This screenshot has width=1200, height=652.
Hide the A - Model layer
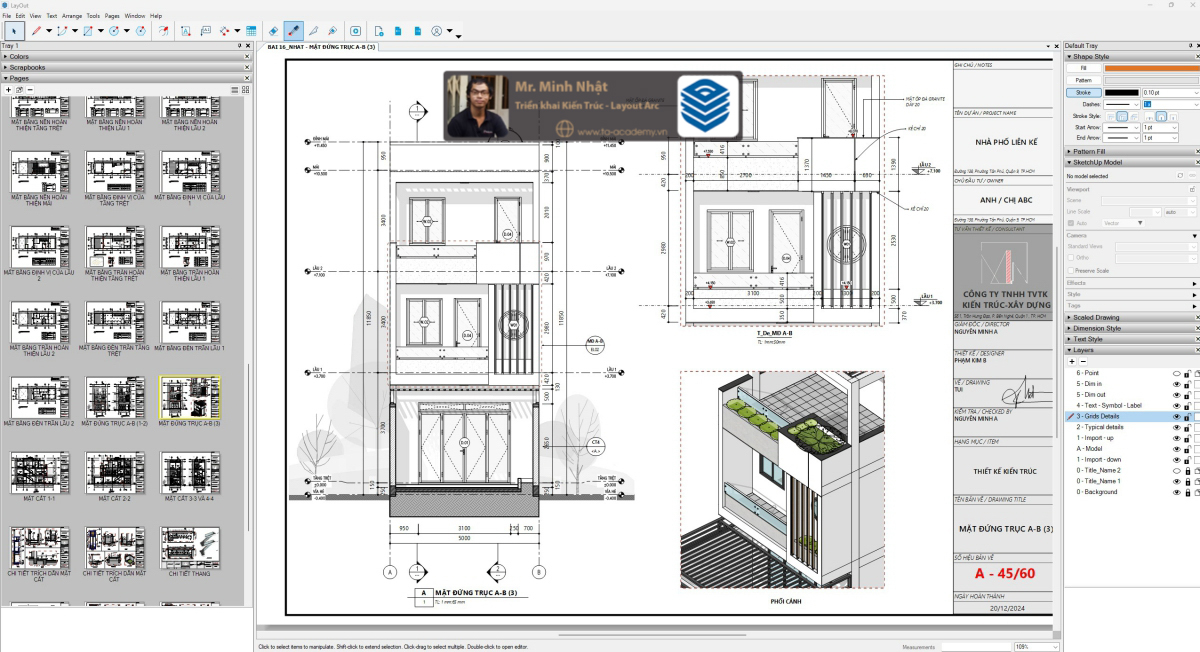click(x=1176, y=449)
